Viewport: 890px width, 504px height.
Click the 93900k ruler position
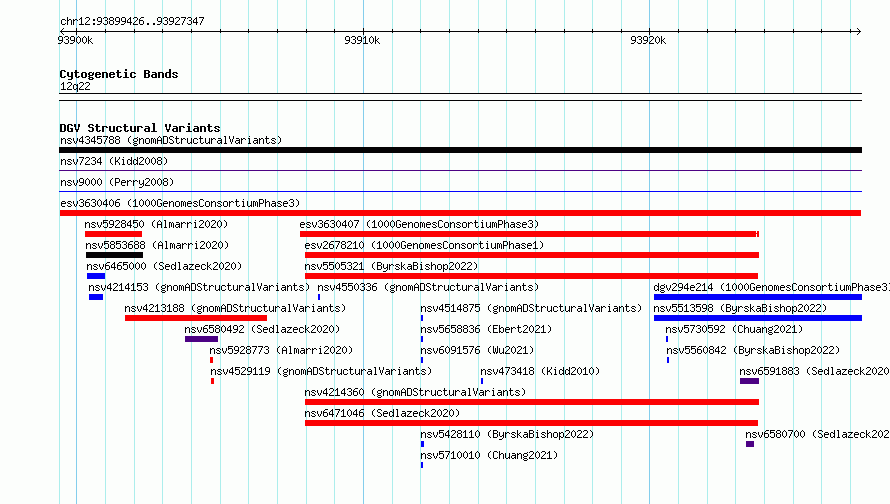coord(75,40)
